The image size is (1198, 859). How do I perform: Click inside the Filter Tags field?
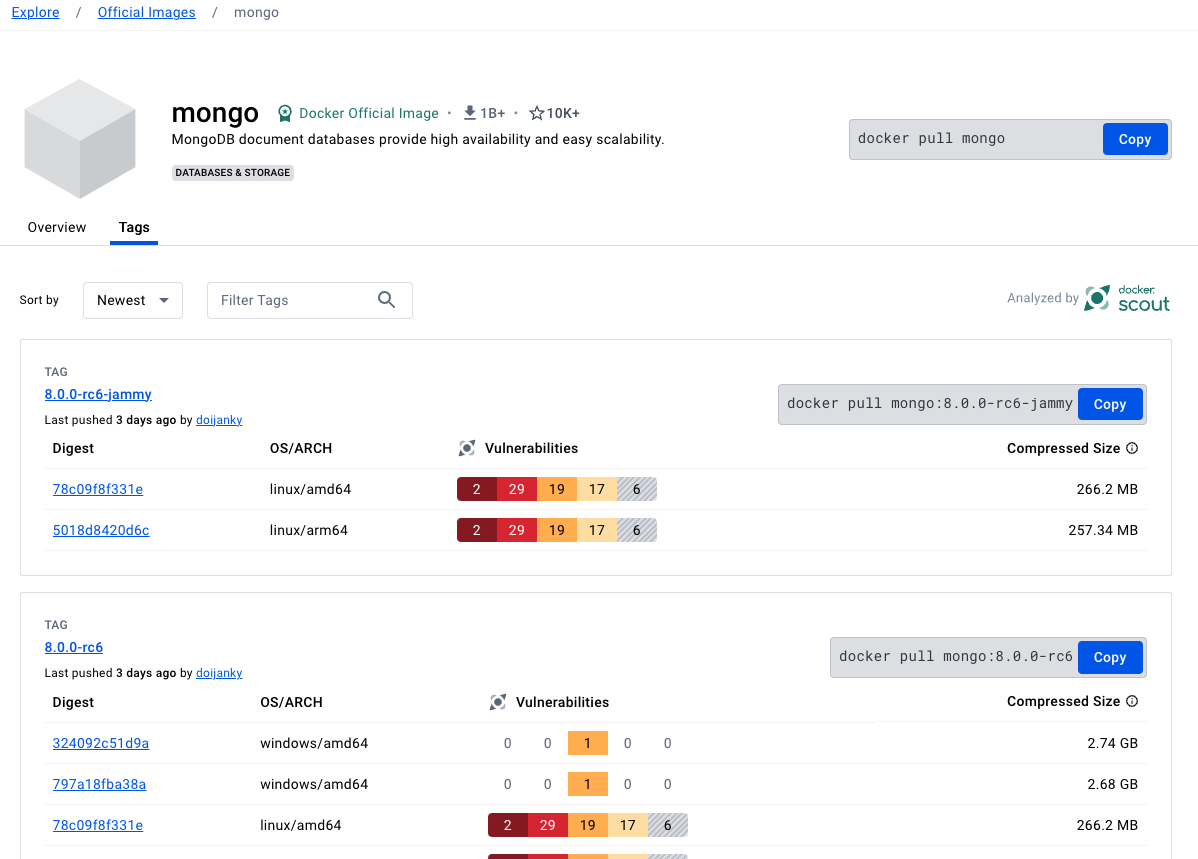[x=290, y=300]
